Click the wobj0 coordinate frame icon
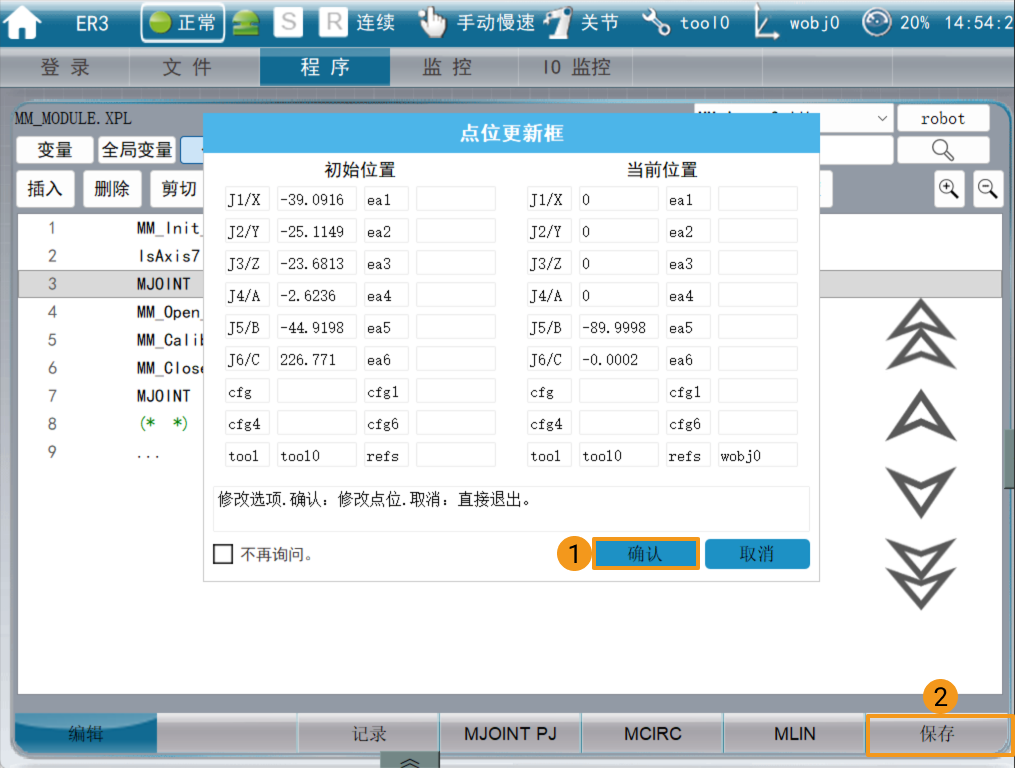Screen dimensions: 1015x768 pos(767,22)
